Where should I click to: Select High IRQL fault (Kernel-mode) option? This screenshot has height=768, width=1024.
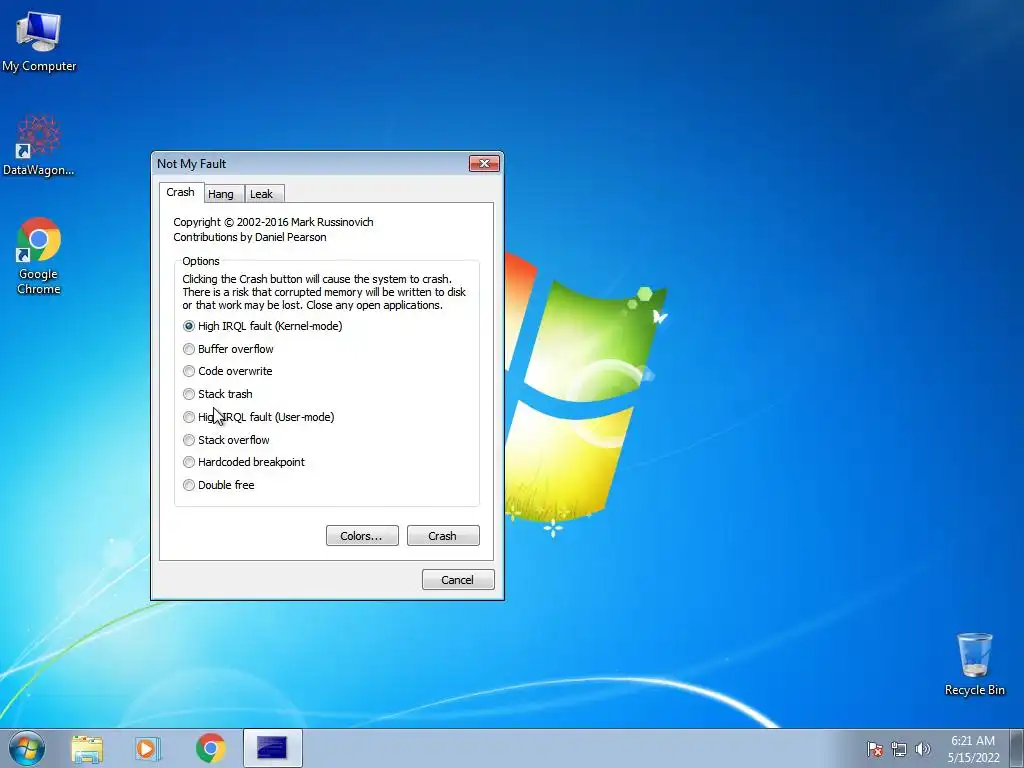coord(263,326)
